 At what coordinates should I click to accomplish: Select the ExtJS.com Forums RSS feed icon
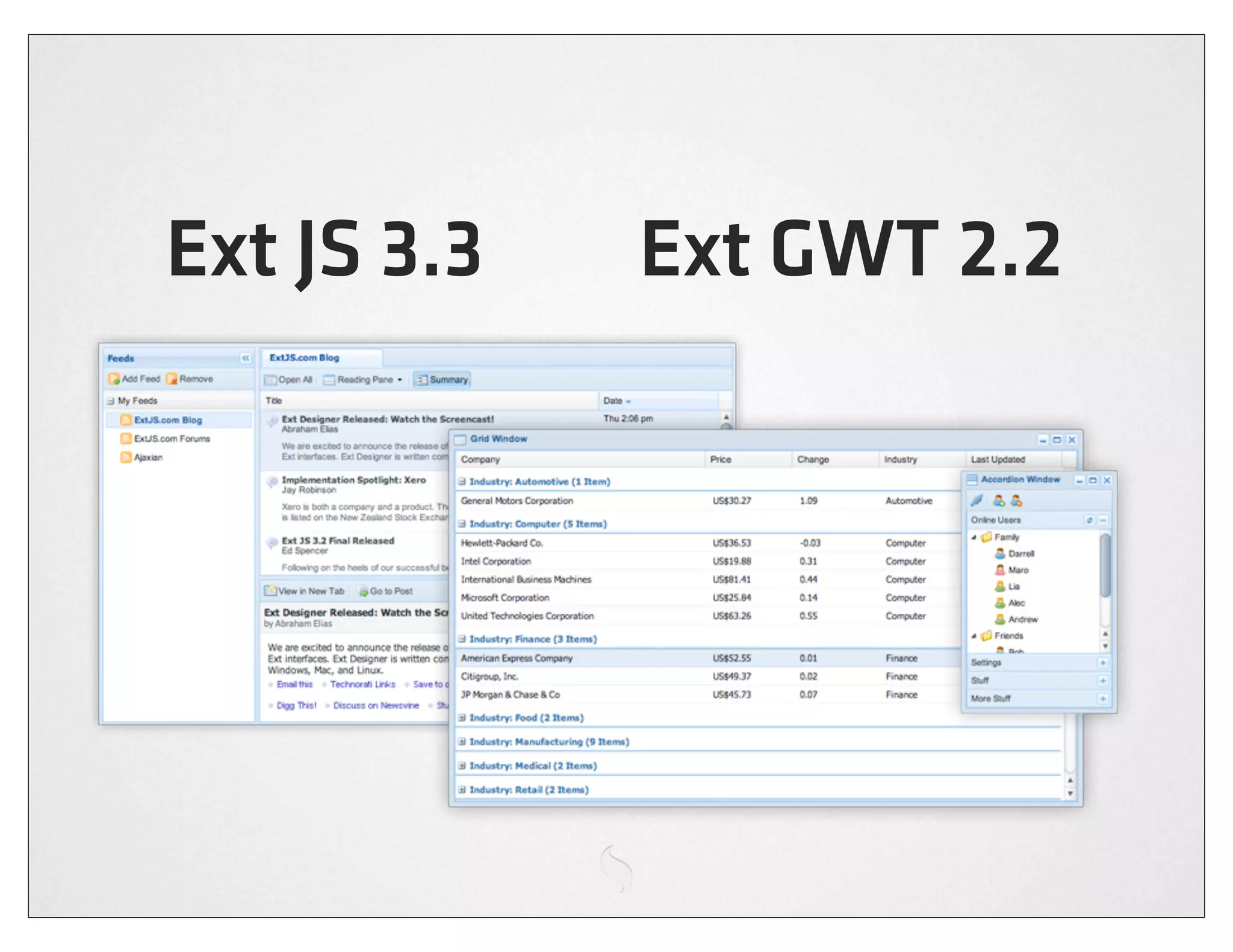pyautogui.click(x=126, y=438)
